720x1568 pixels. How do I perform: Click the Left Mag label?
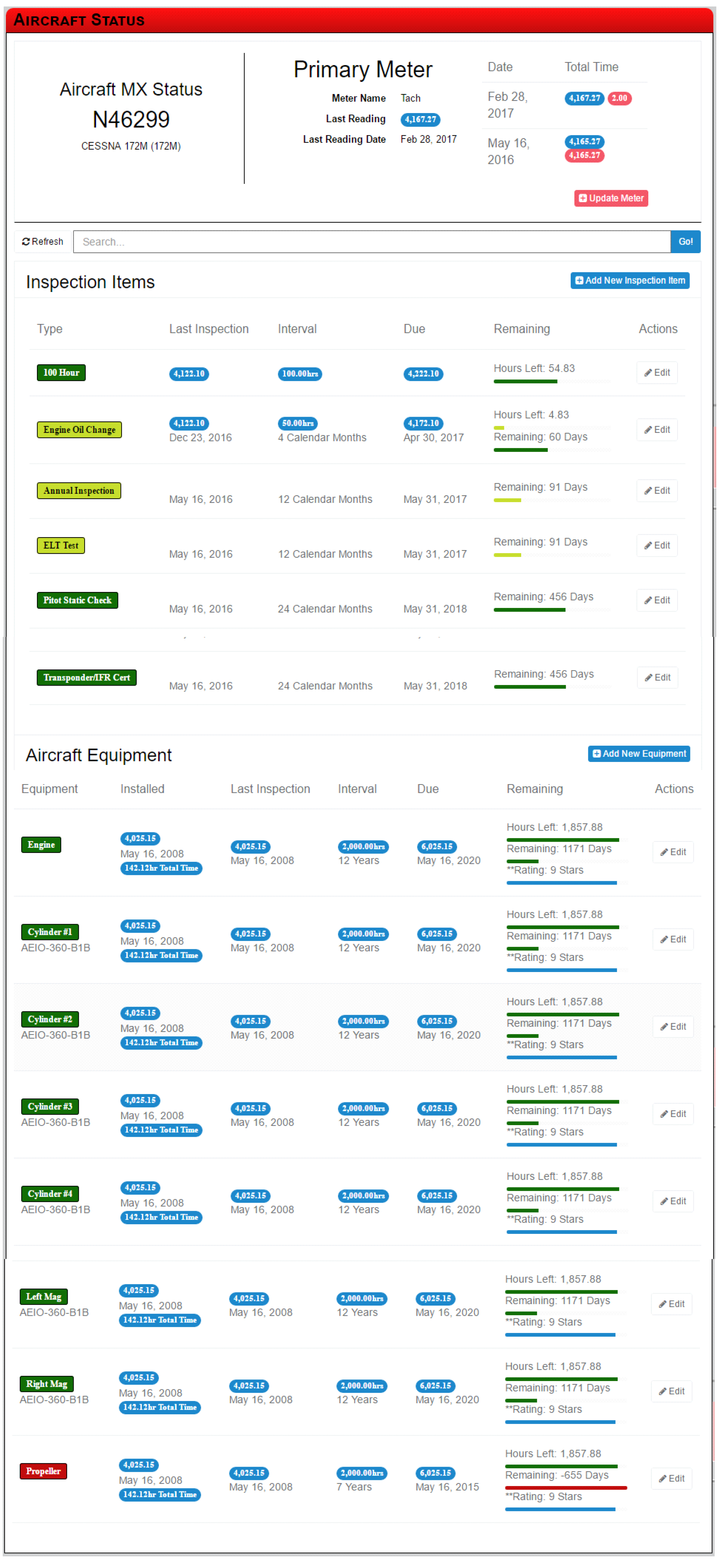click(44, 1297)
